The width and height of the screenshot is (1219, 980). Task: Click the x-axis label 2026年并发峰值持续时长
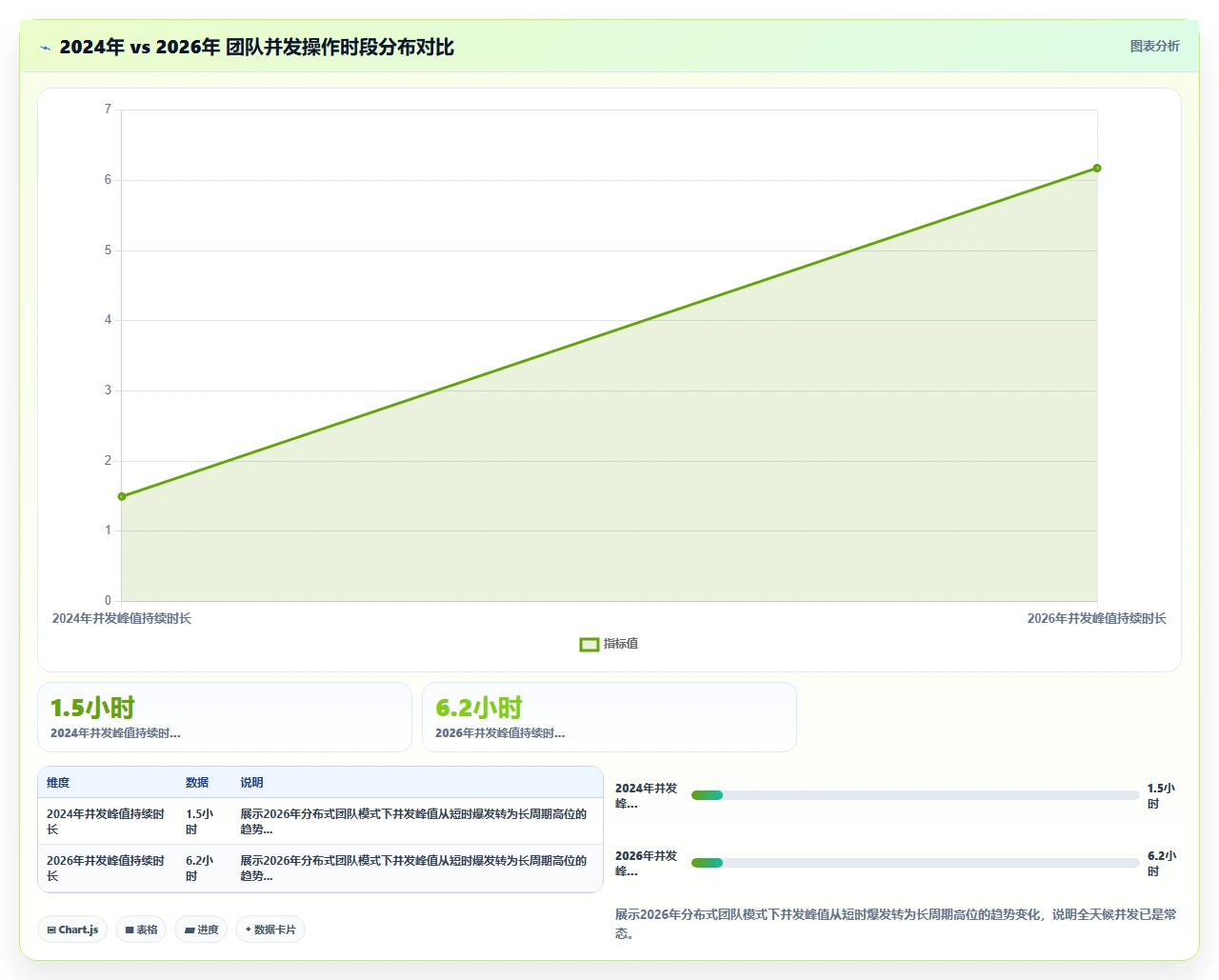[1096, 619]
